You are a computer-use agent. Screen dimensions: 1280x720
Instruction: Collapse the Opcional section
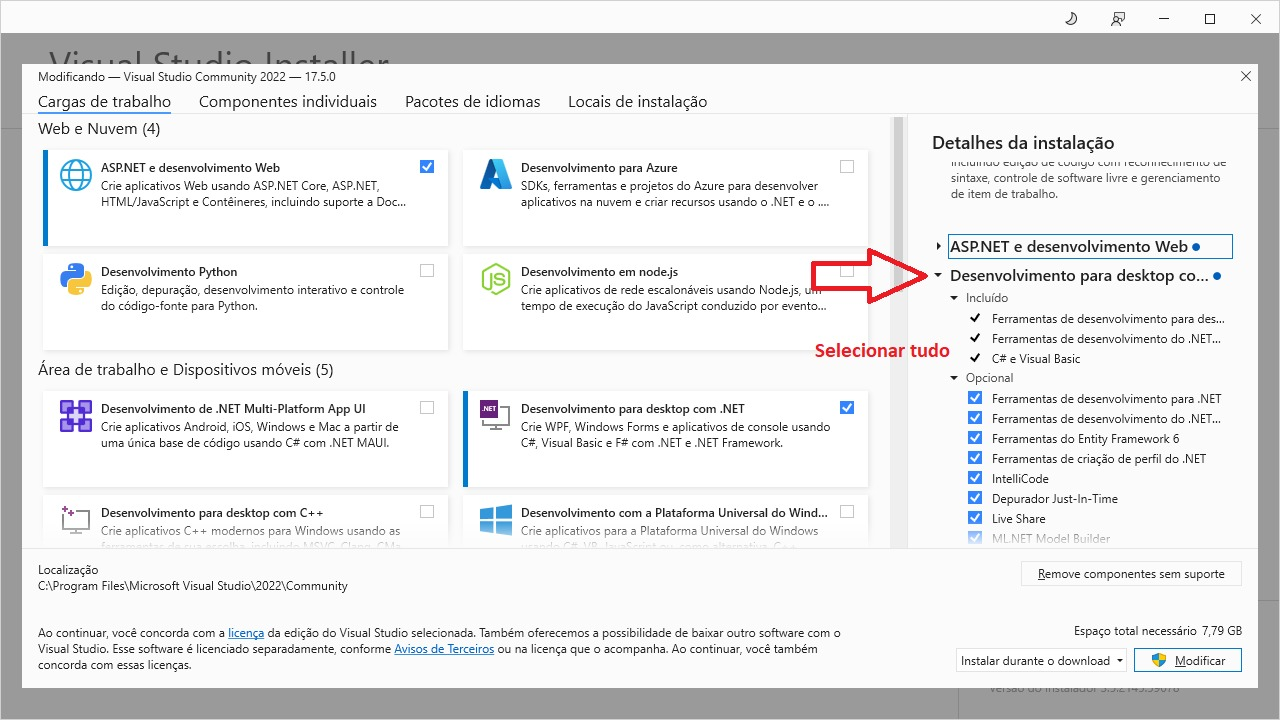954,378
